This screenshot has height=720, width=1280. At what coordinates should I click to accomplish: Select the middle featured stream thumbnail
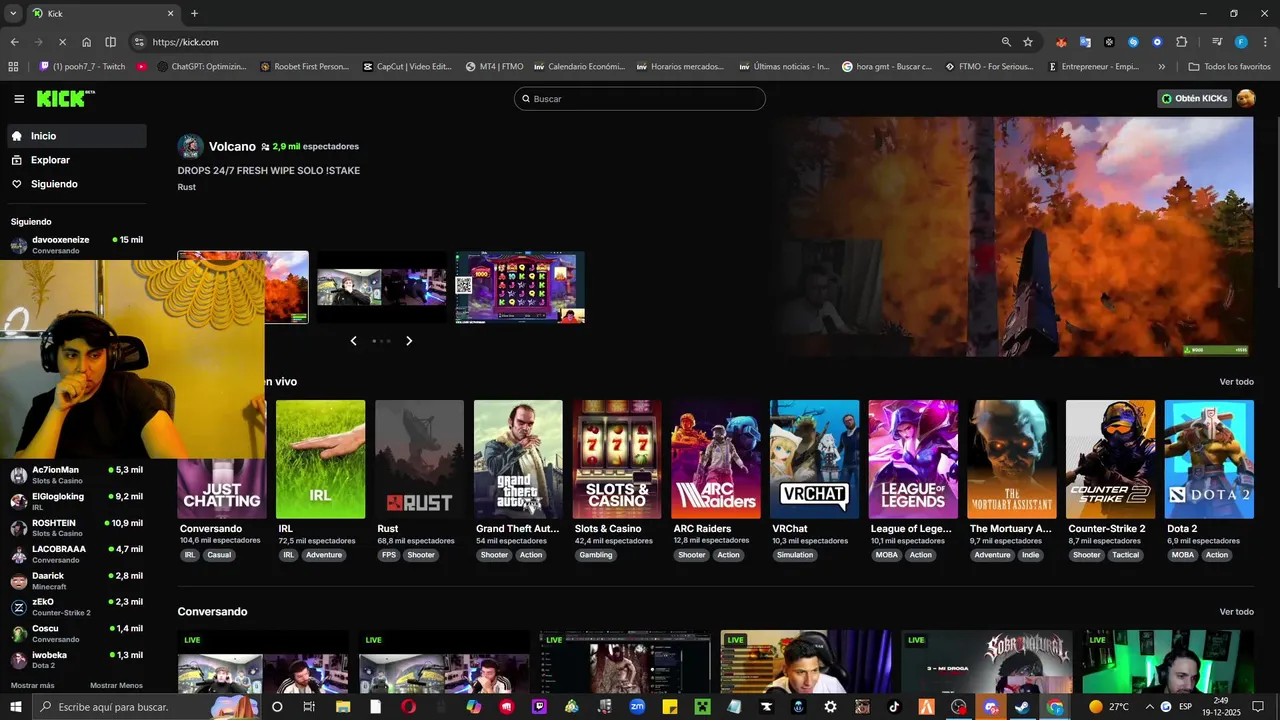point(382,287)
